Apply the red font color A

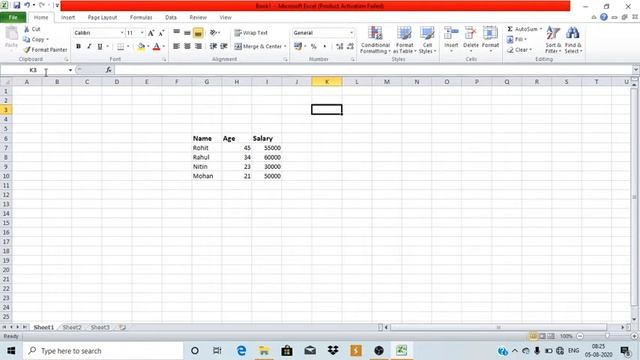tap(156, 47)
